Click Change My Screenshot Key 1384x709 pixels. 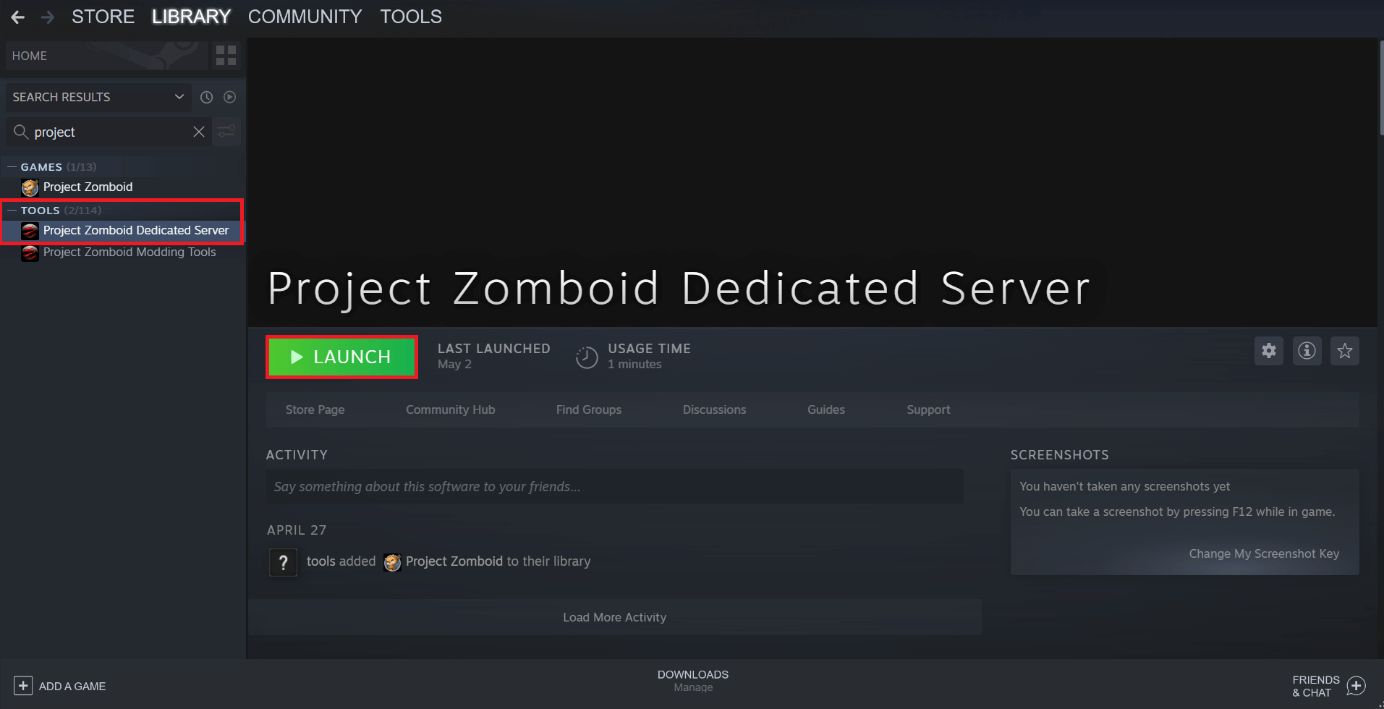pyautogui.click(x=1264, y=553)
